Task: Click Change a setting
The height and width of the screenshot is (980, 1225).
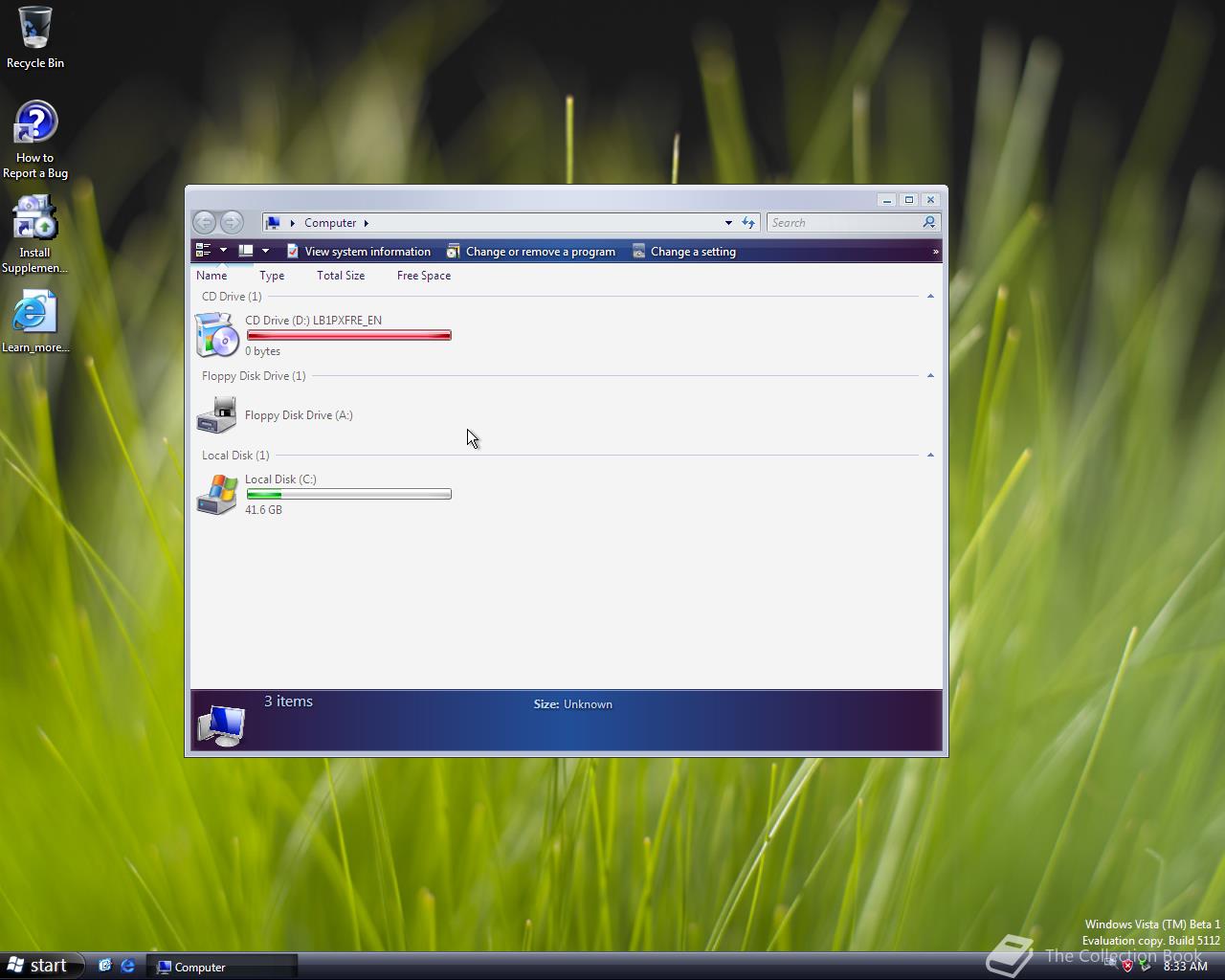Action: (x=683, y=252)
